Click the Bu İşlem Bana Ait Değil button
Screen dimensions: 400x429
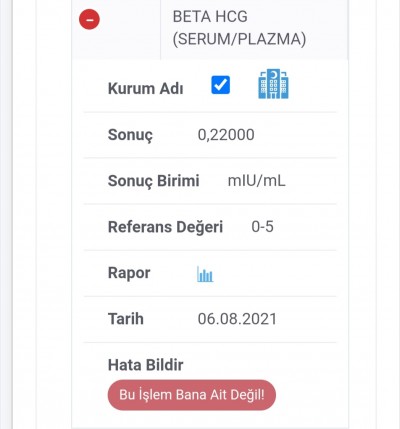click(192, 395)
